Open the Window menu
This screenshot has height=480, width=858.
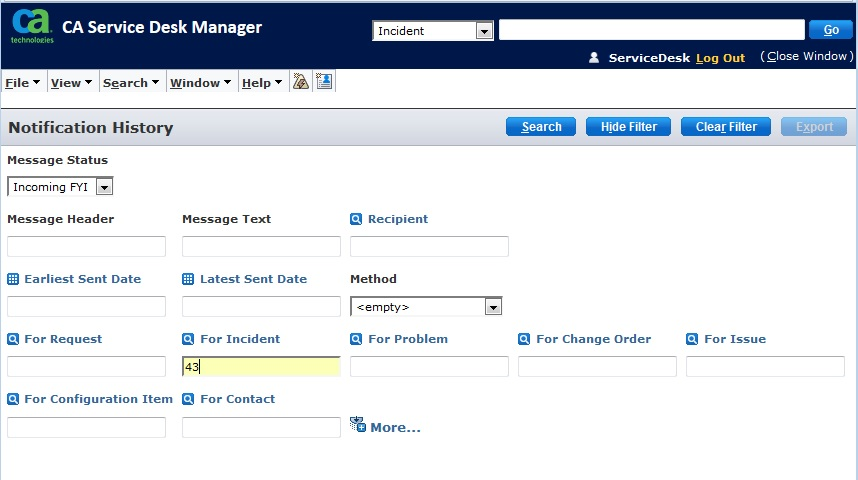pyautogui.click(x=200, y=83)
